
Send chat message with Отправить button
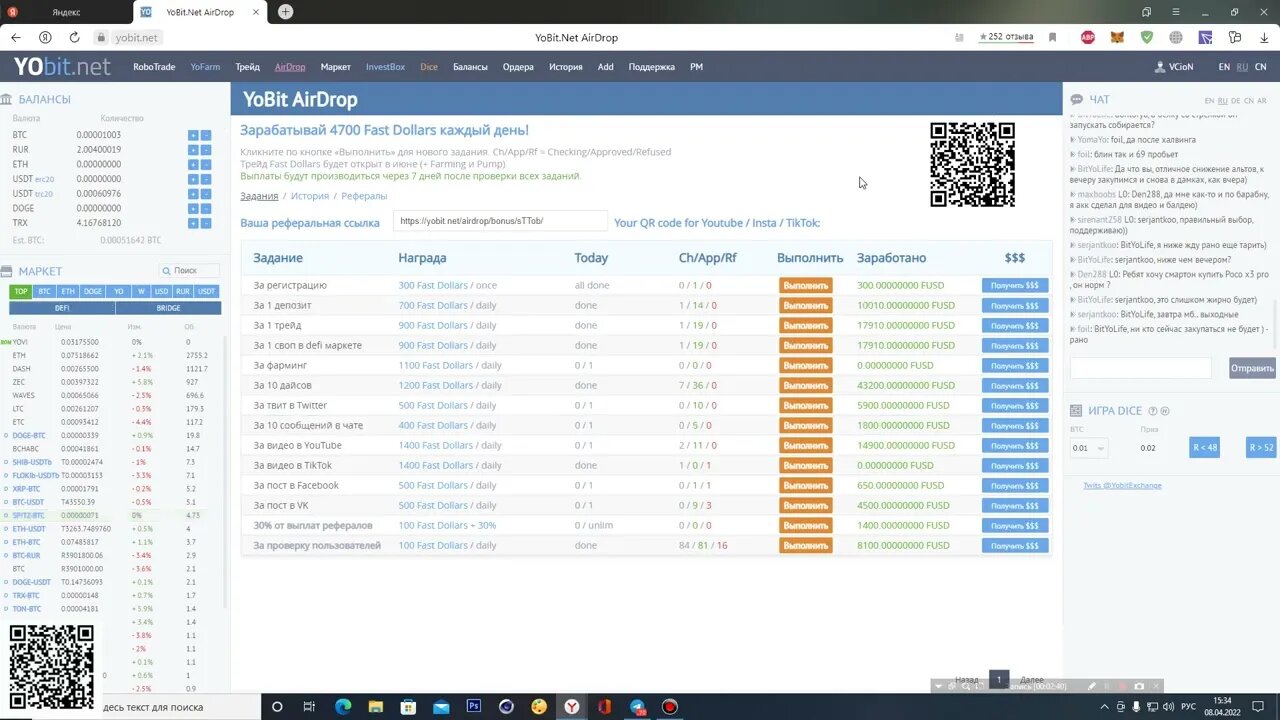click(x=1252, y=368)
